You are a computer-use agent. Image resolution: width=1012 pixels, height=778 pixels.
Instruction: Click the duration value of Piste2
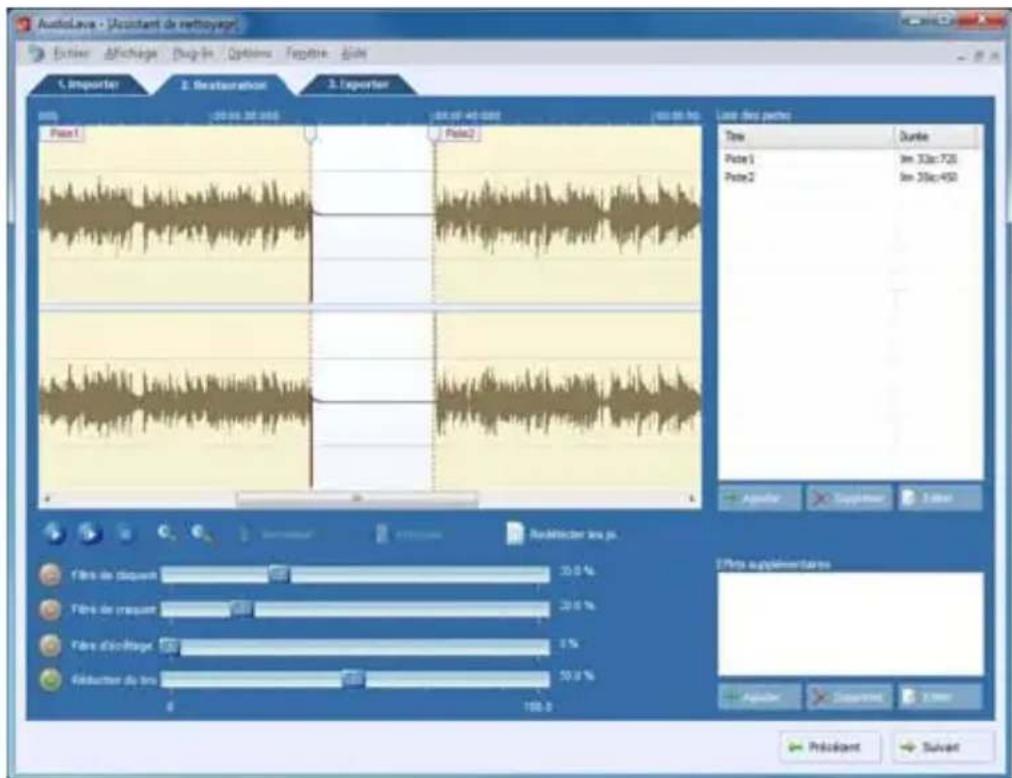[928, 177]
